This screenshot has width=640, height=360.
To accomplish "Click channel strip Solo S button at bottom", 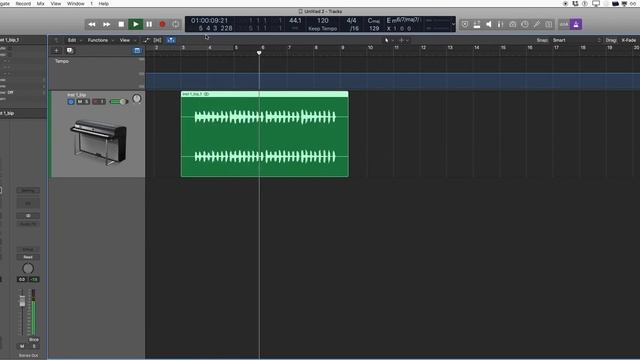I will click(x=34, y=346).
